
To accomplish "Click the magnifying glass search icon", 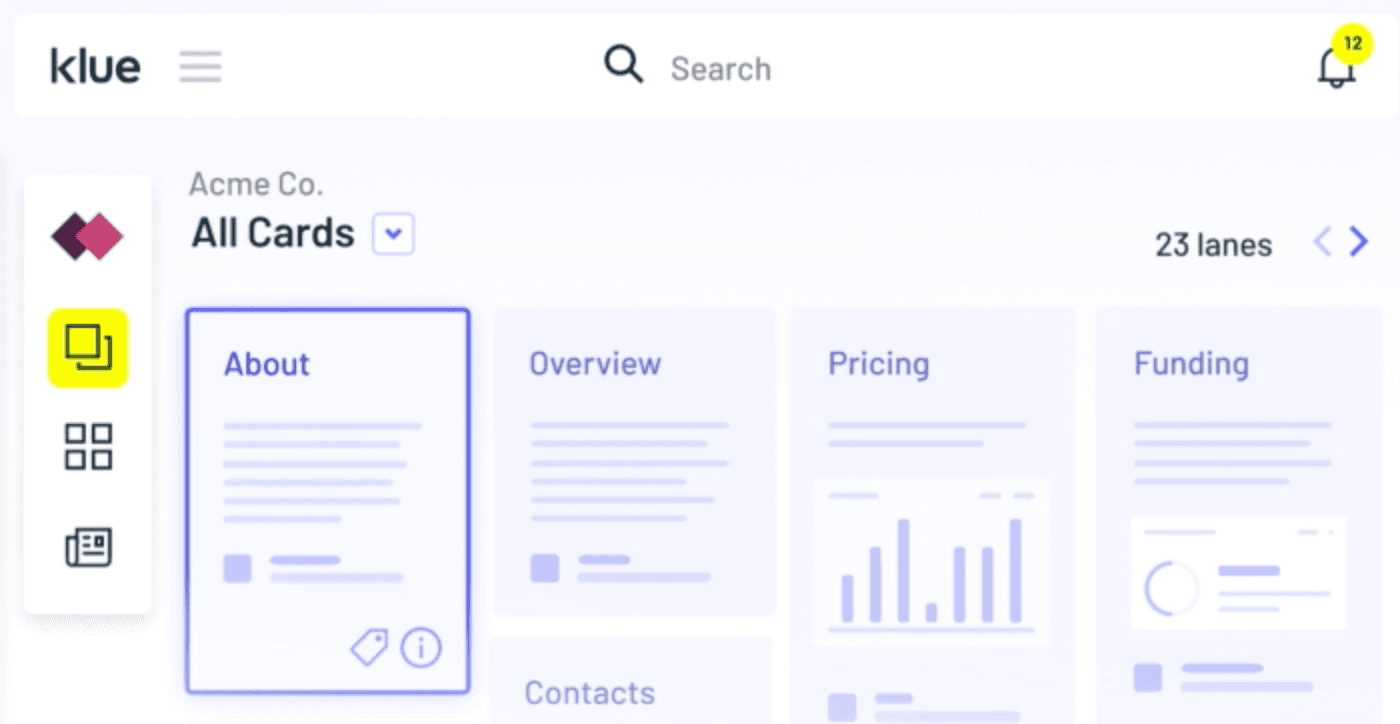I will pos(622,64).
